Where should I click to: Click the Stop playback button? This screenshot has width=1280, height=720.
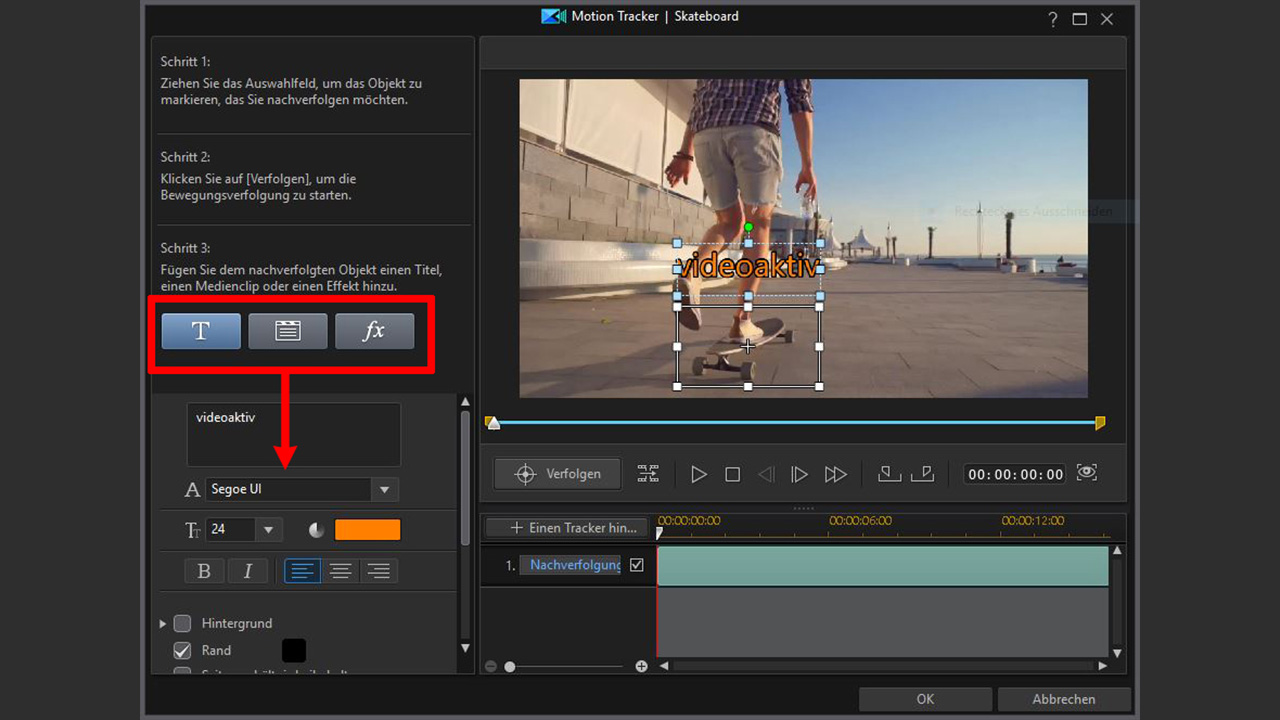coord(732,475)
